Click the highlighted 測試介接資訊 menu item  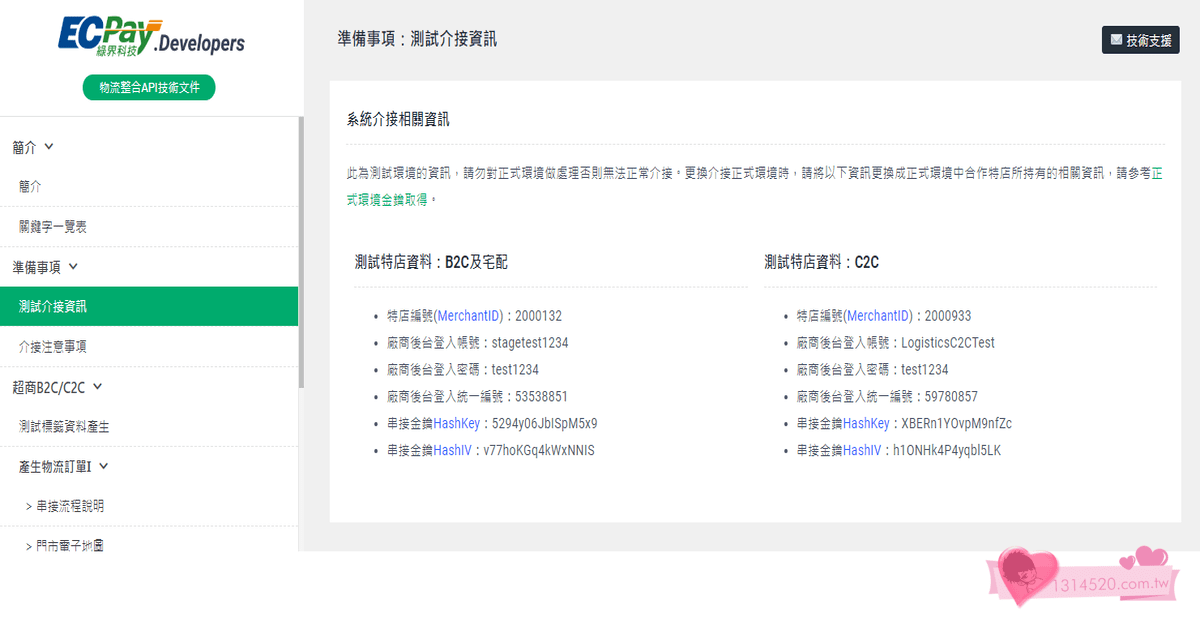54,306
